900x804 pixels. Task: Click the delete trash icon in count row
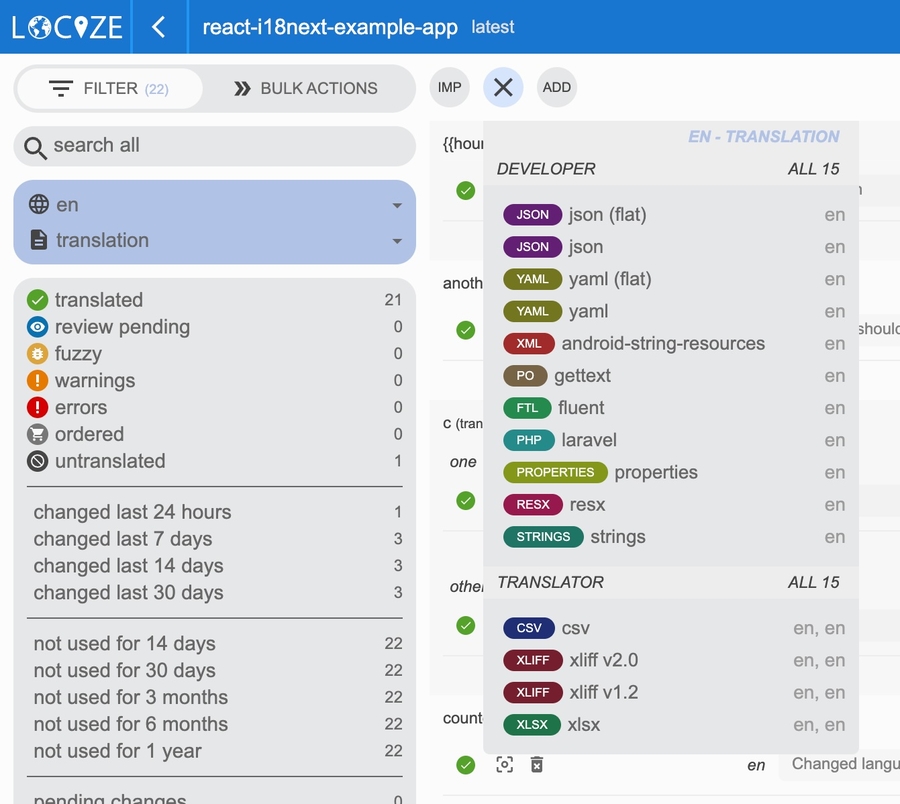click(537, 765)
